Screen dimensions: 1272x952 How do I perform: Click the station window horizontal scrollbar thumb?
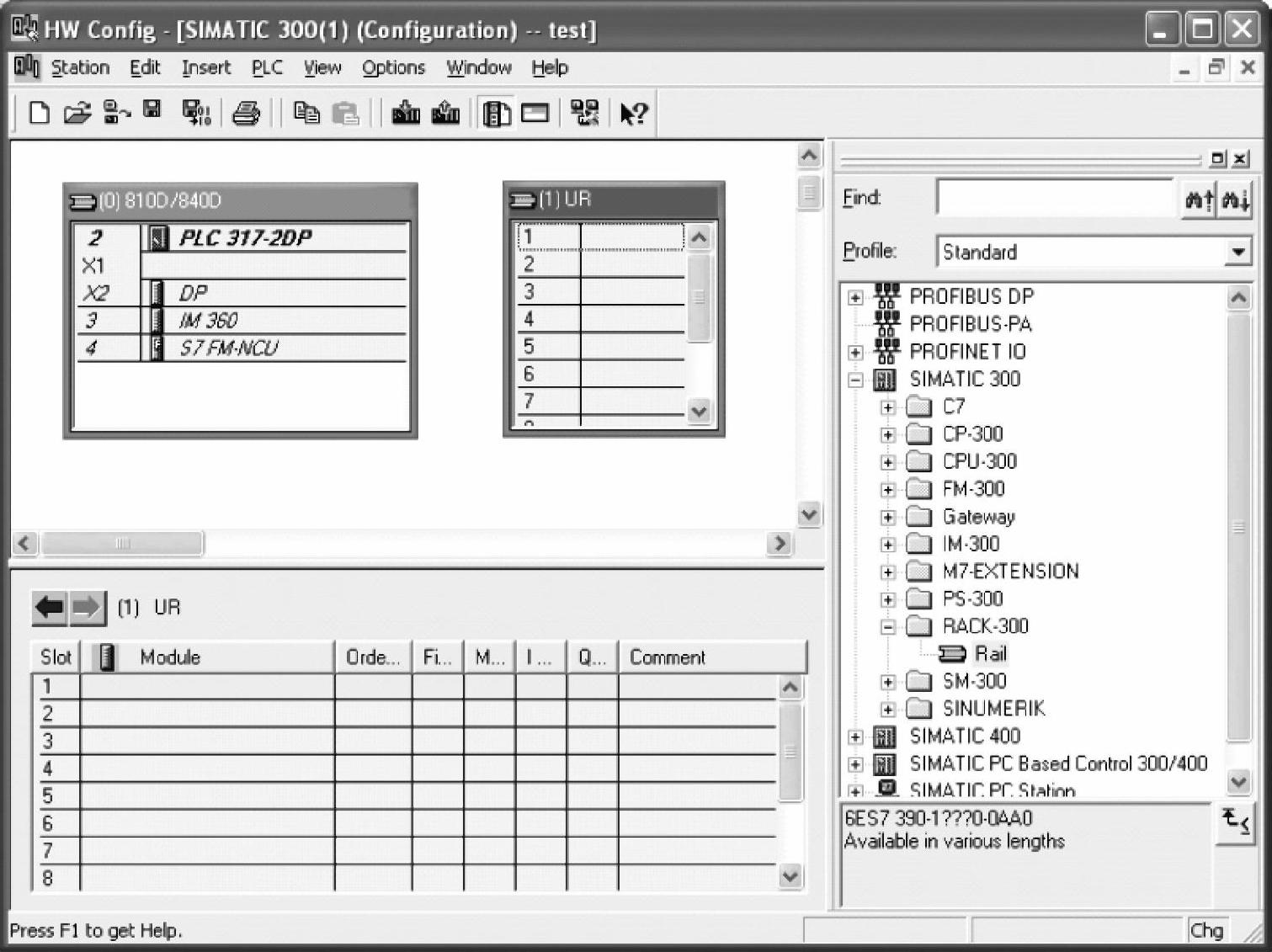[x=122, y=543]
